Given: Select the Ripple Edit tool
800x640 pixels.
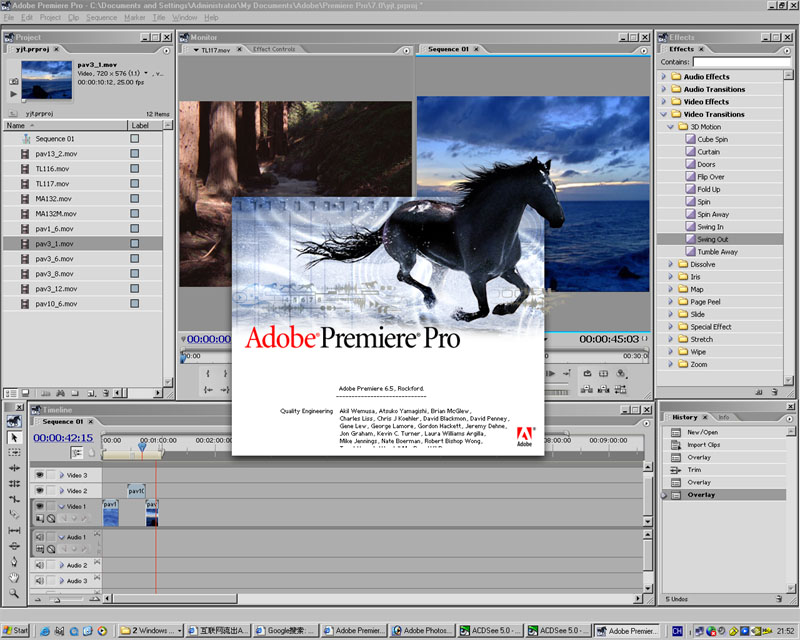Looking at the screenshot, I should coord(14,468).
